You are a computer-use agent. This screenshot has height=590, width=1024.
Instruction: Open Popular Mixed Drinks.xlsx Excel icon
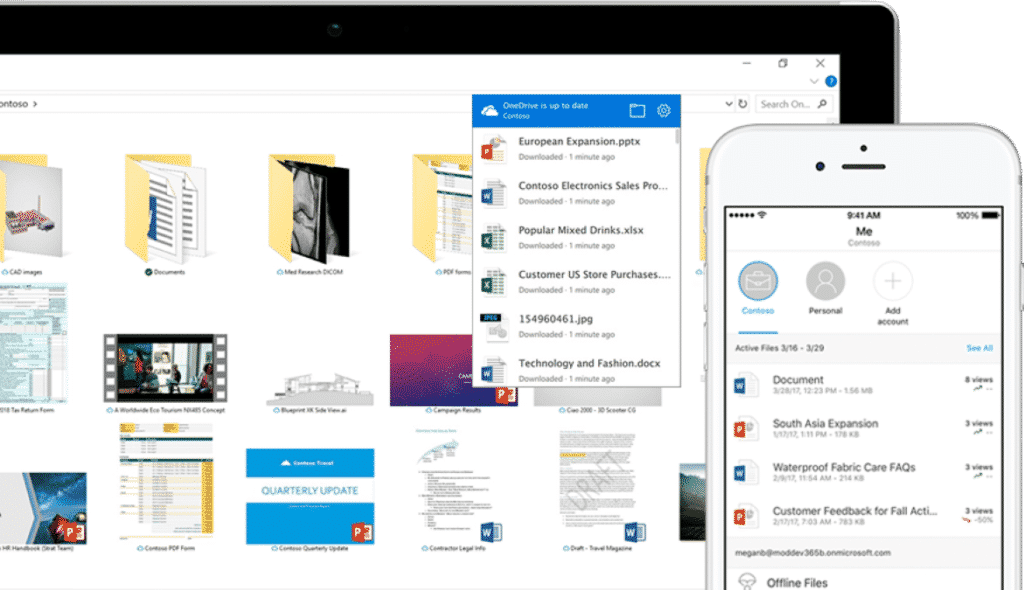pyautogui.click(x=494, y=237)
